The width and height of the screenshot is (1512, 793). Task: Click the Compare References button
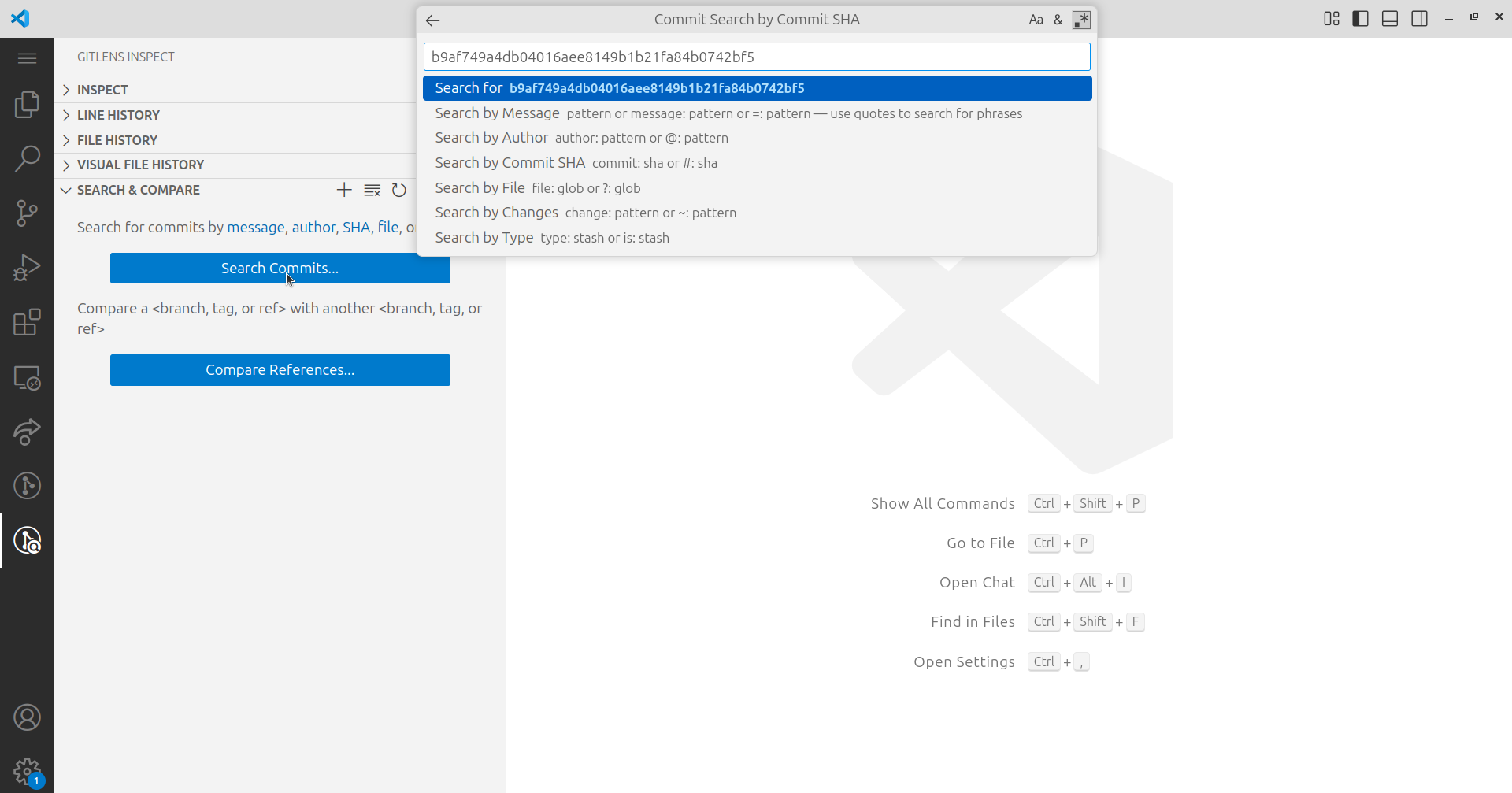tap(280, 370)
